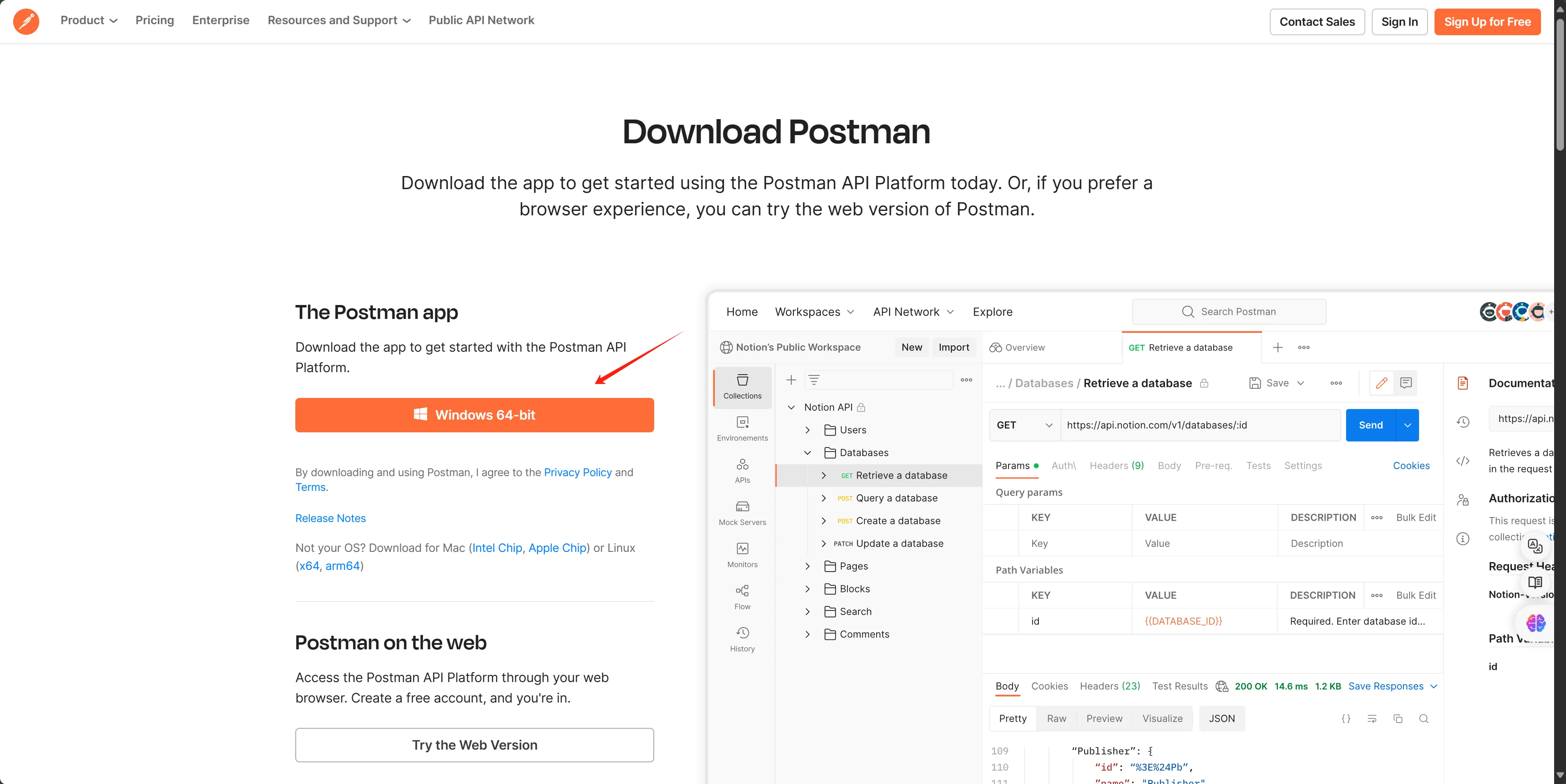Expand the API Network dropdown
The width and height of the screenshot is (1566, 784).
[914, 312]
